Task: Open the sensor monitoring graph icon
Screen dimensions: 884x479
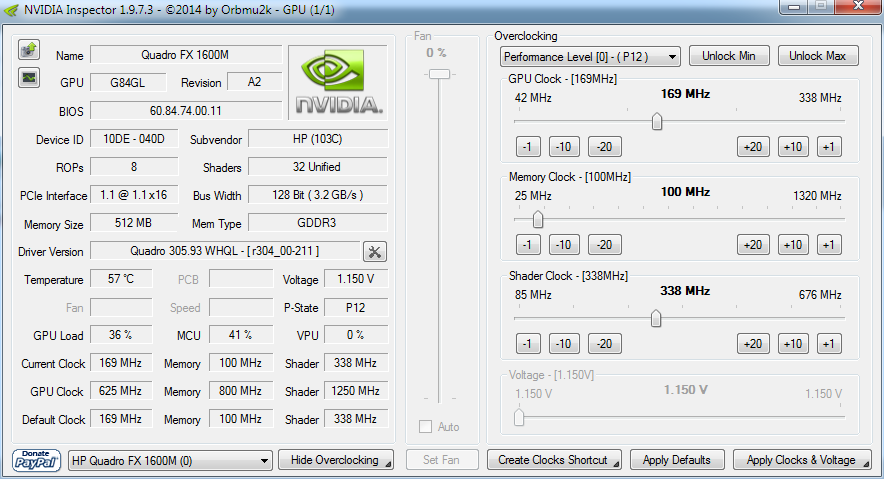Action: (29, 77)
